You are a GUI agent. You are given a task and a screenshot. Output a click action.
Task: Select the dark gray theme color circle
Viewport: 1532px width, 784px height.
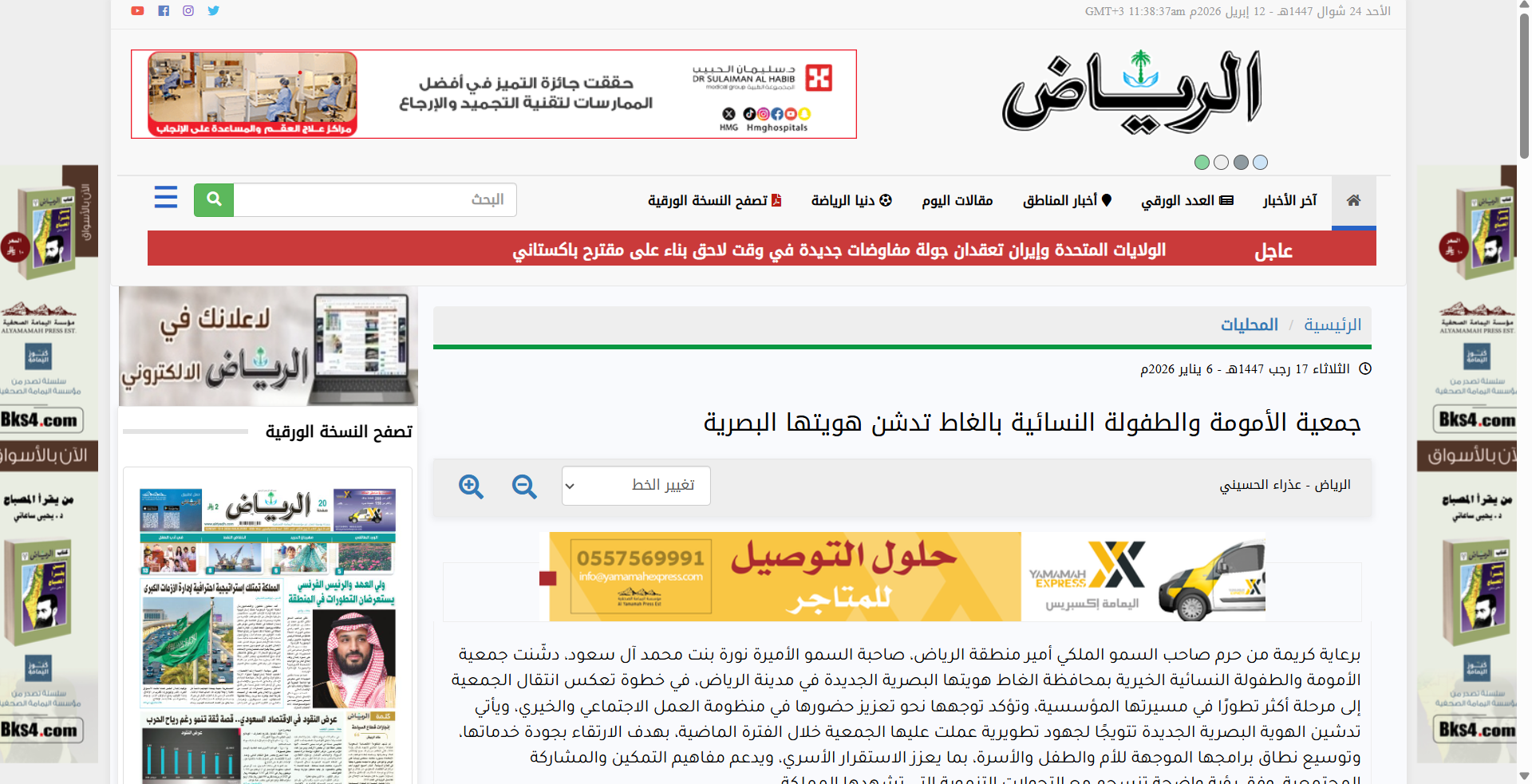click(x=1241, y=163)
